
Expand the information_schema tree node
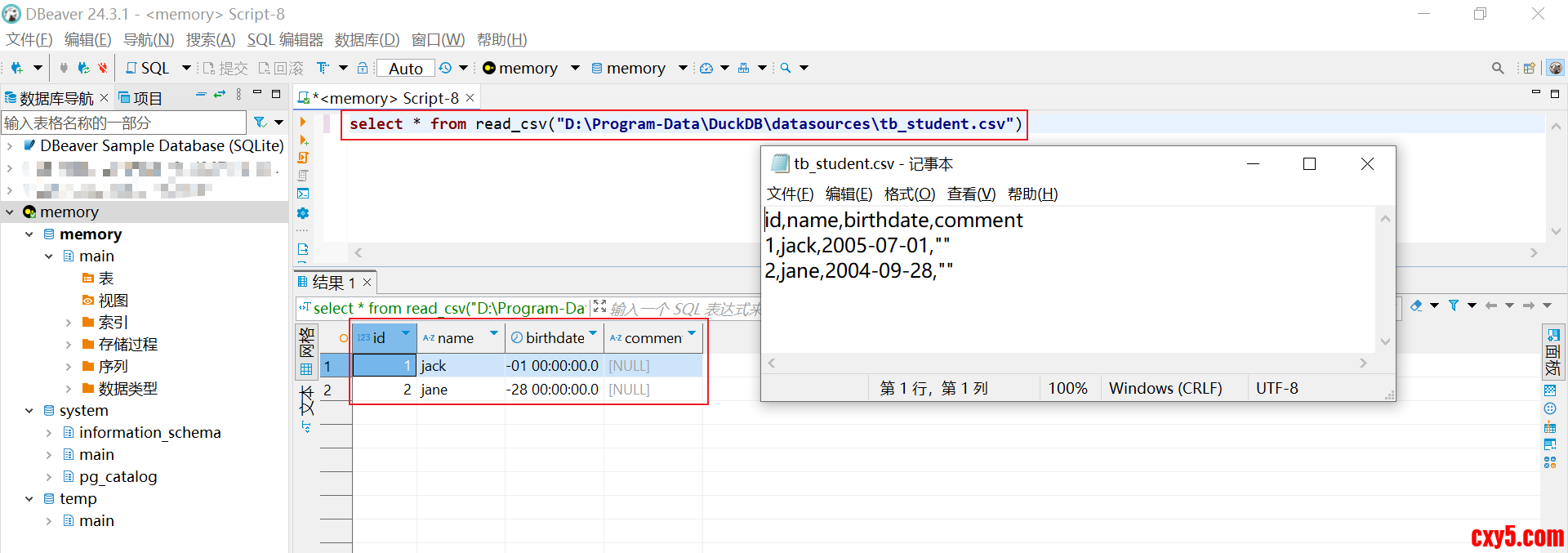pyautogui.click(x=49, y=433)
